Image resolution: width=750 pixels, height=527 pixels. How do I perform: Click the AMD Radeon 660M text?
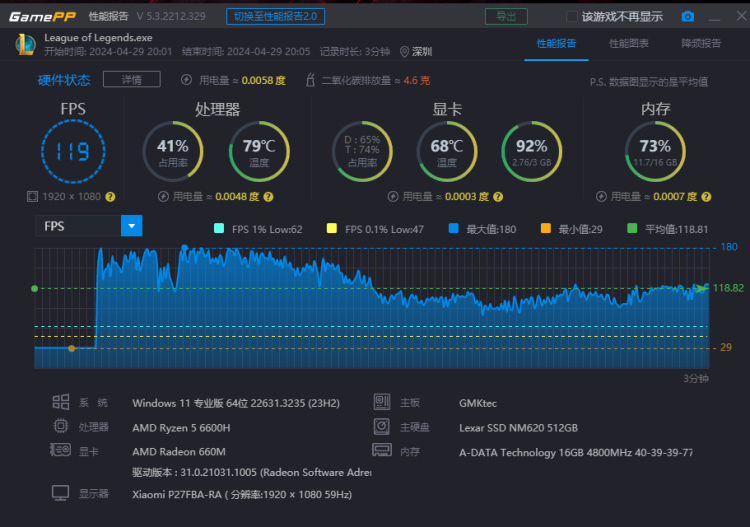(x=179, y=451)
